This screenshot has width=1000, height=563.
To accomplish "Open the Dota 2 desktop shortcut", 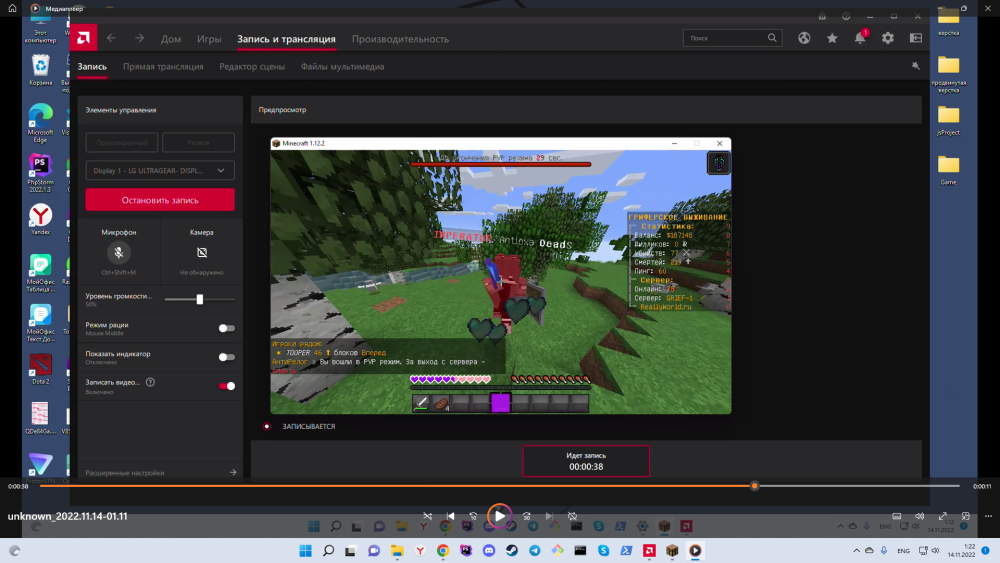I will pos(40,370).
